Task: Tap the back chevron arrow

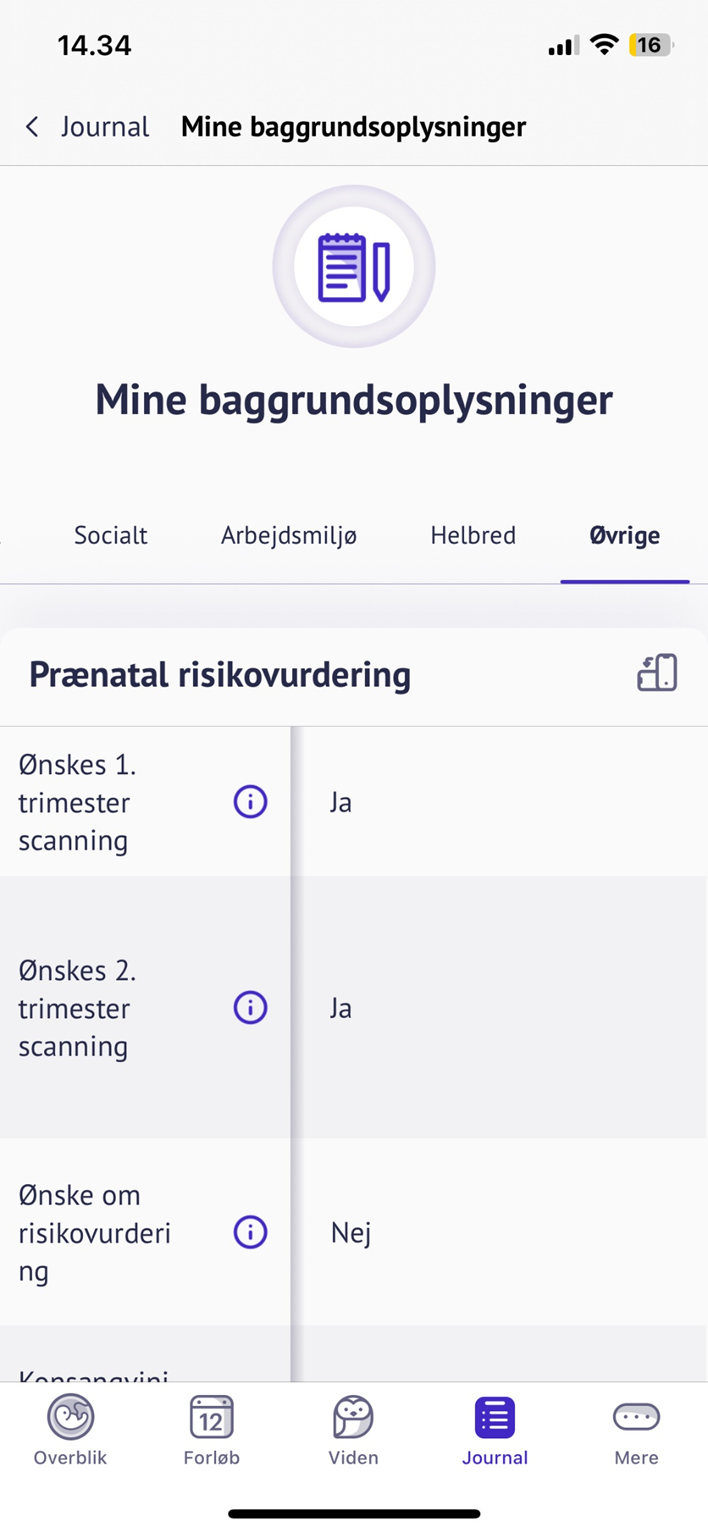Action: [32, 127]
